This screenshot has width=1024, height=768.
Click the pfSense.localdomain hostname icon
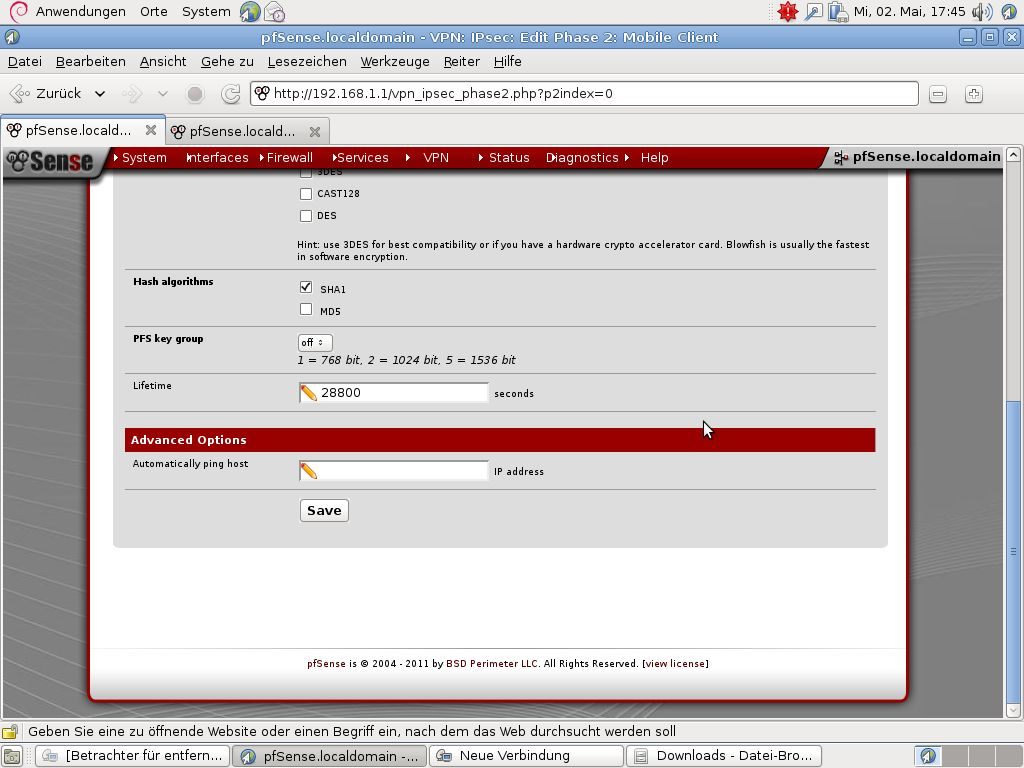[841, 157]
